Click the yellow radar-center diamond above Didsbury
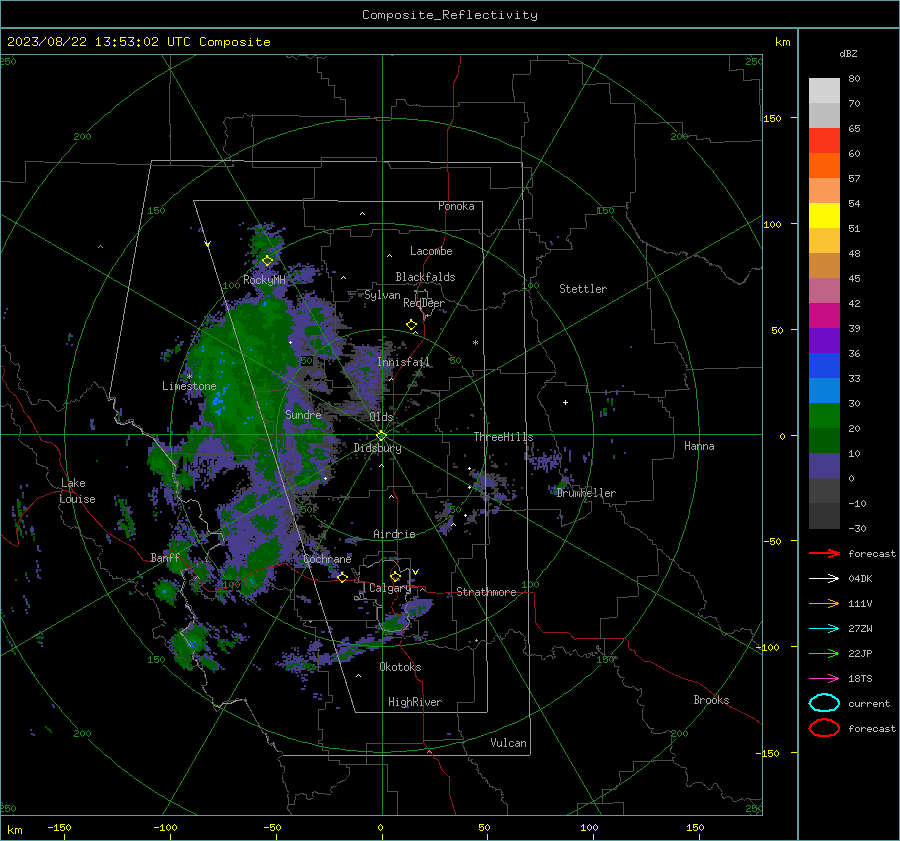Viewport: 900px width, 841px height. click(x=381, y=436)
